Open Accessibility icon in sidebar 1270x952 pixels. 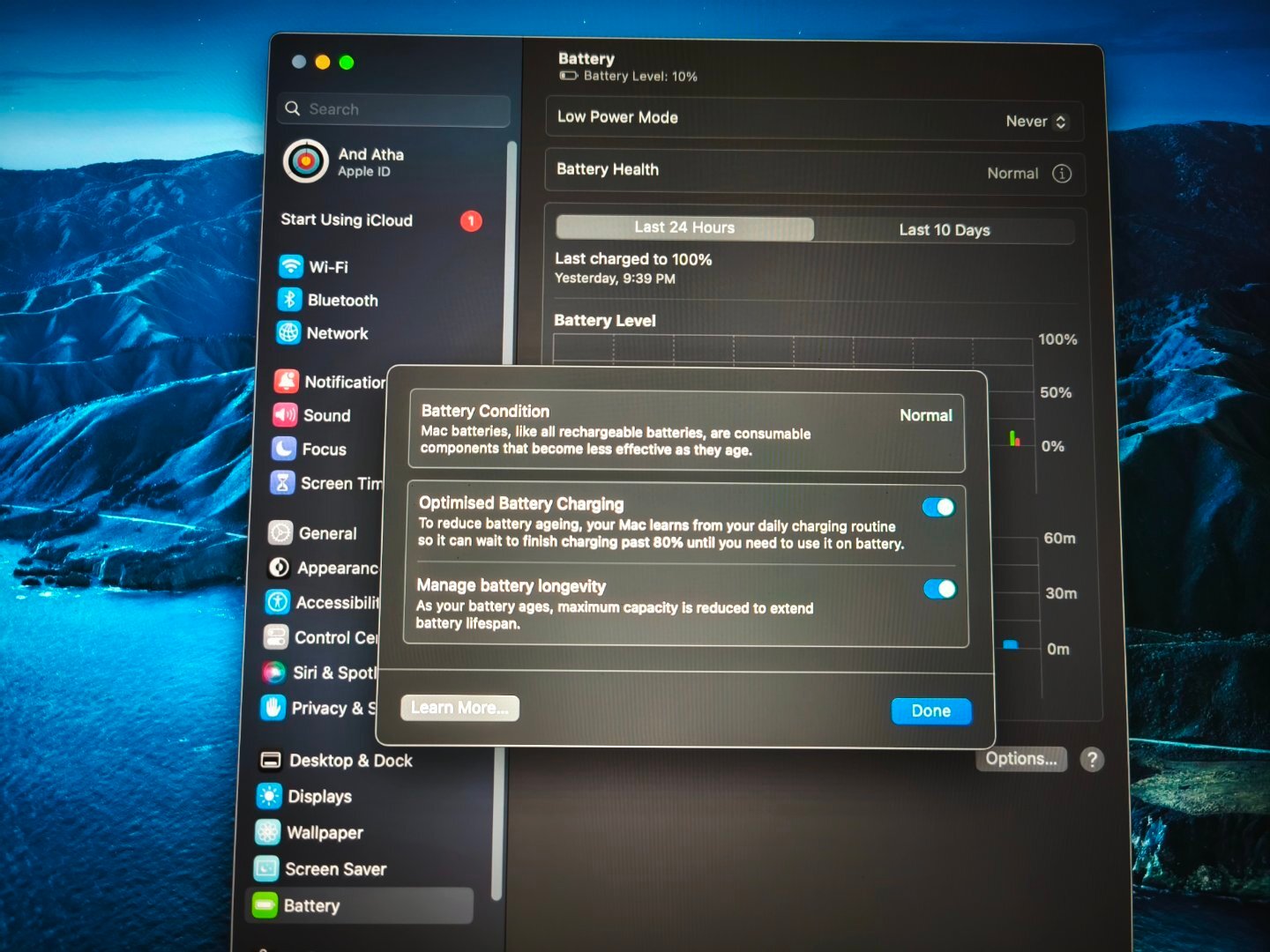278,602
